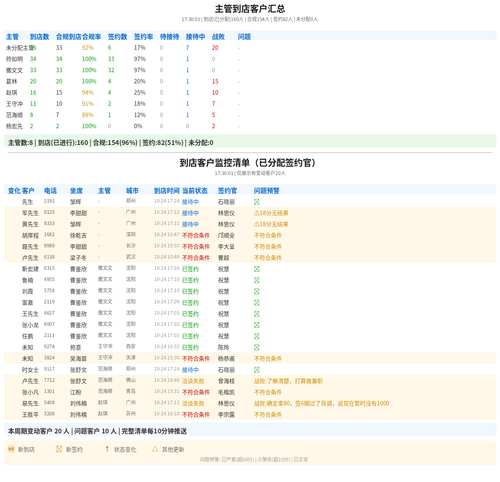
Task: Click the 状态变化 arrow legend icon
Action: coord(107,449)
